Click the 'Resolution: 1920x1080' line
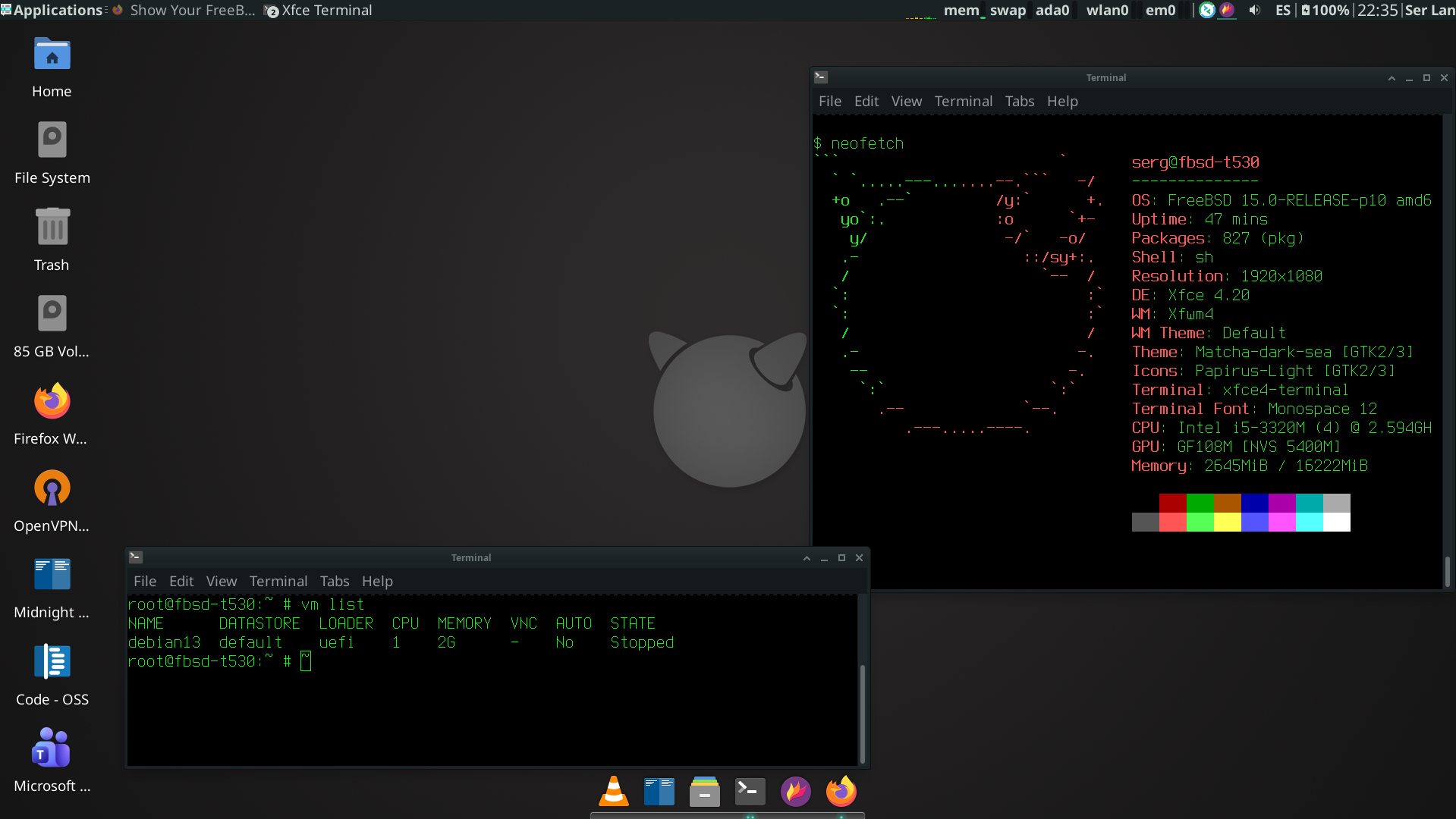 point(1227,276)
